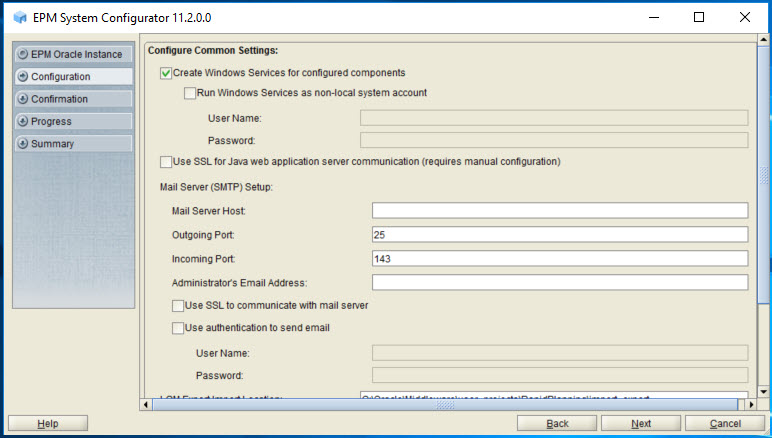Click the LCM Export Import Location field
The height and width of the screenshot is (438, 772).
(x=554, y=395)
